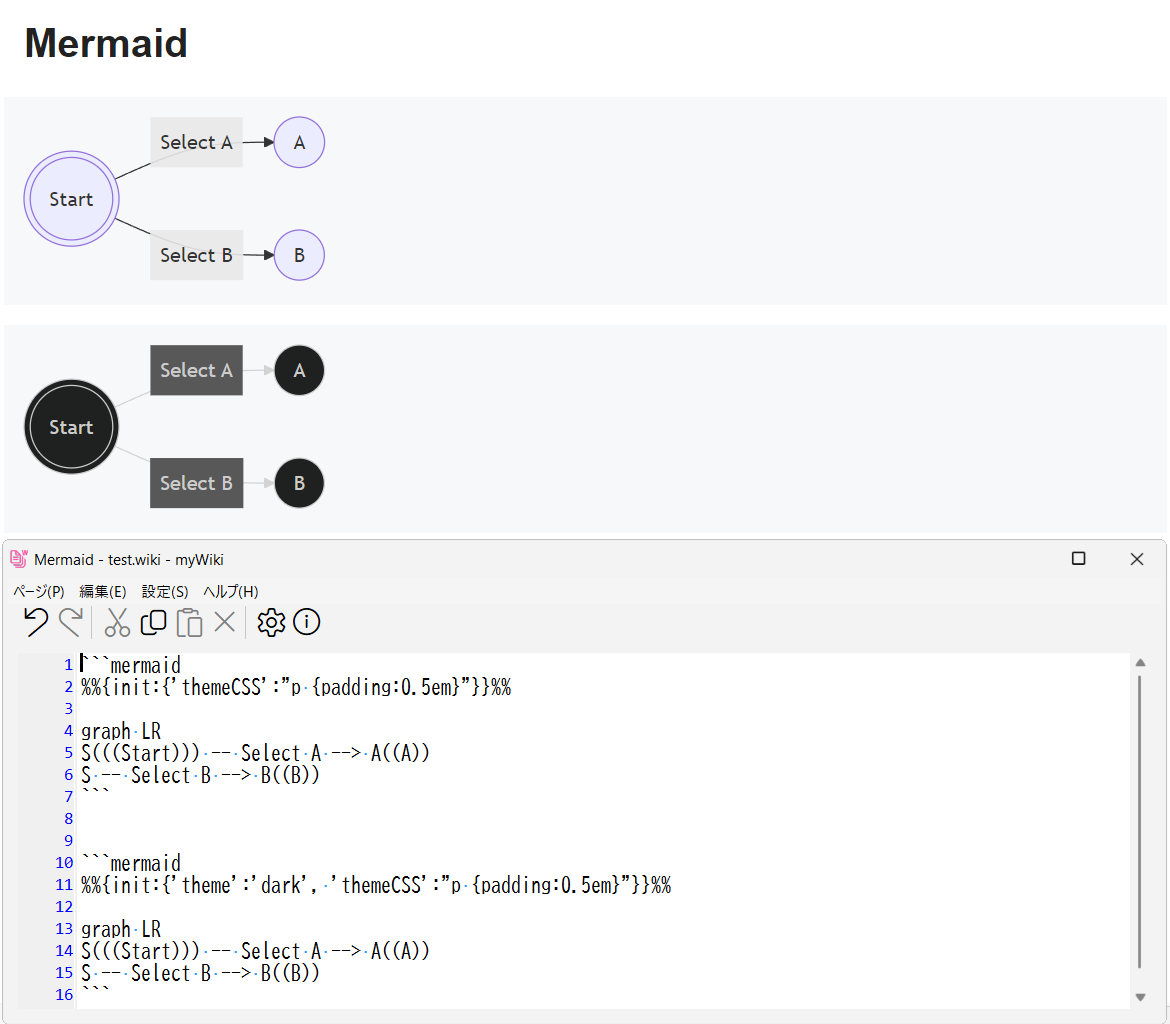
Task: Click the Copy toolbar icon
Action: point(154,622)
